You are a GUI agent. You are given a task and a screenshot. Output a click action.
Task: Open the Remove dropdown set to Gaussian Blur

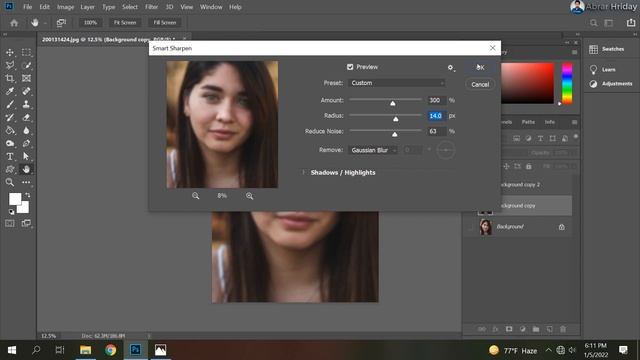coord(373,150)
